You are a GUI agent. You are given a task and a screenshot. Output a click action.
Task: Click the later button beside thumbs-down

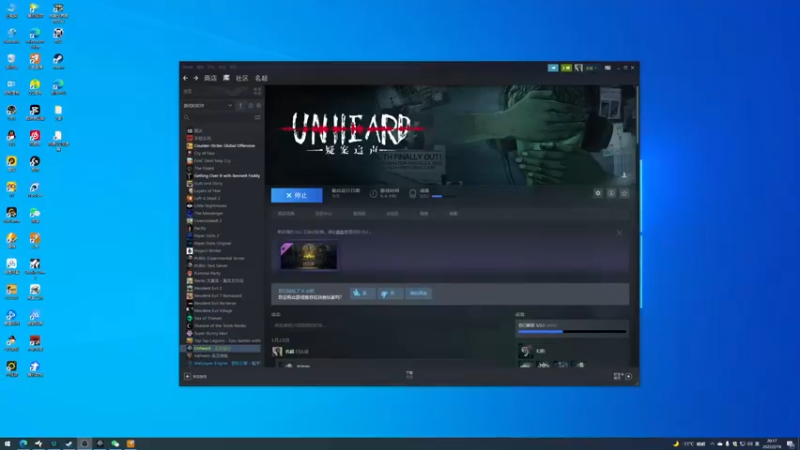coord(418,293)
